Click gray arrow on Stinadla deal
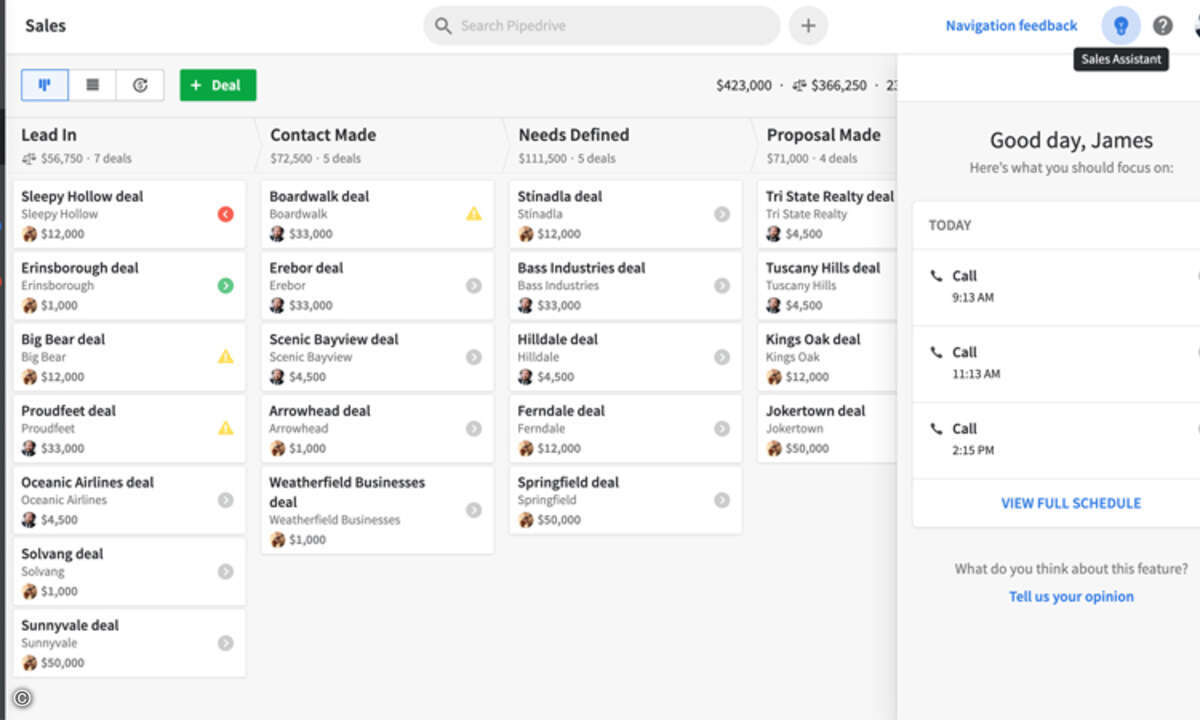Image resolution: width=1200 pixels, height=720 pixels. [x=722, y=214]
